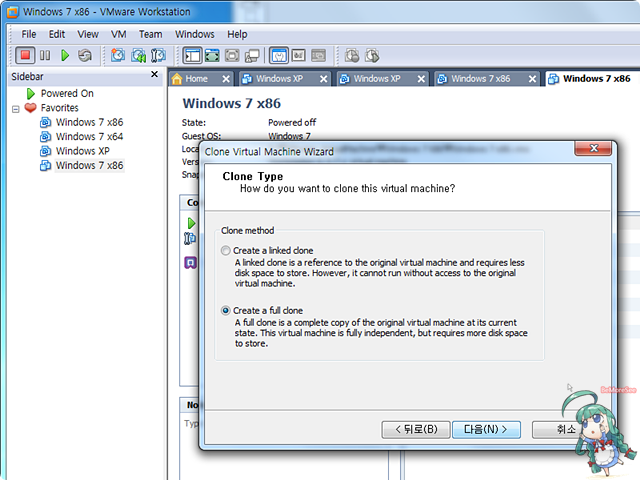Click the Reset virtual machine toolbar icon
640x480 pixels.
pyautogui.click(x=84, y=55)
